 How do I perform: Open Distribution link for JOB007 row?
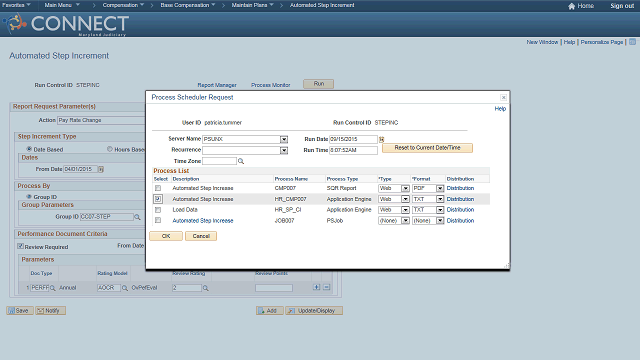460,220
